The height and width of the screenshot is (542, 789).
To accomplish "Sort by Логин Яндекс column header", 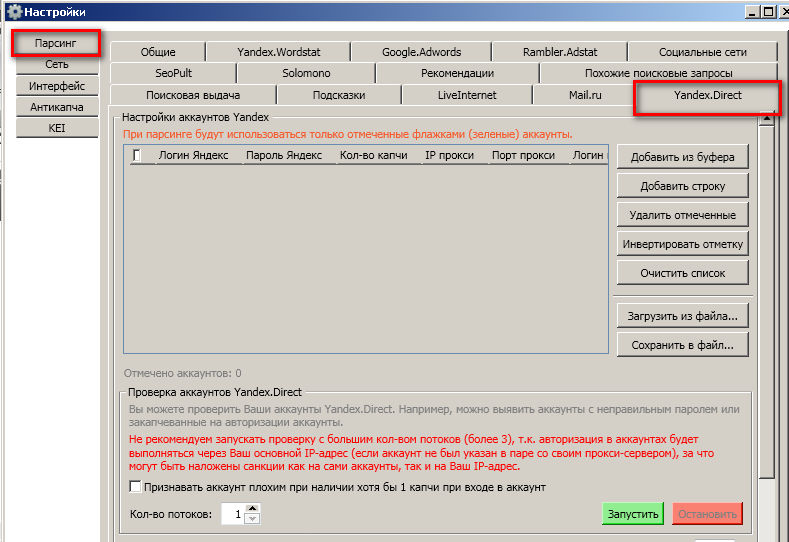I will 193,155.
